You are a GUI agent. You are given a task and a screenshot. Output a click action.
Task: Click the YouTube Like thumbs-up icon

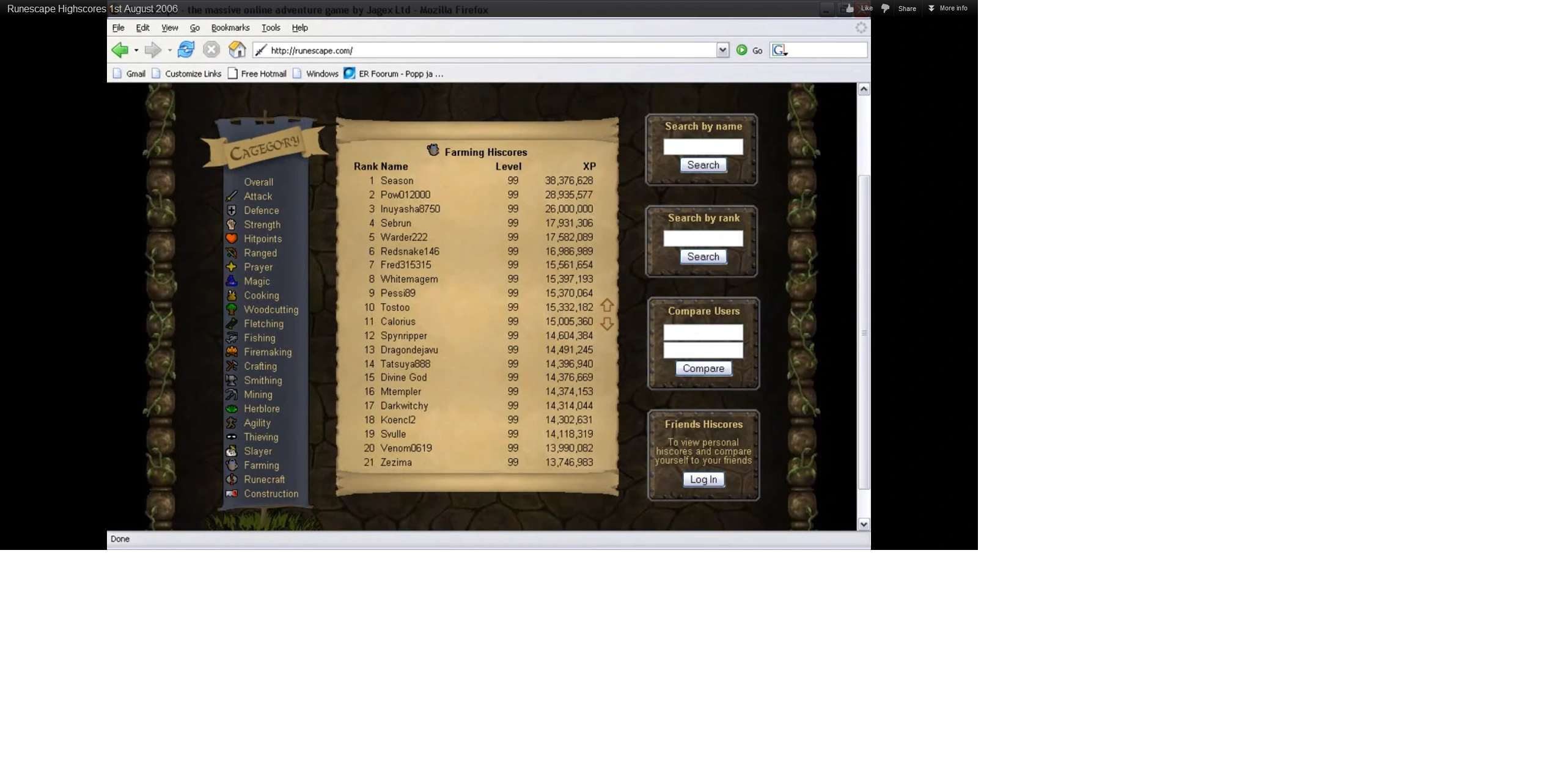(x=850, y=8)
